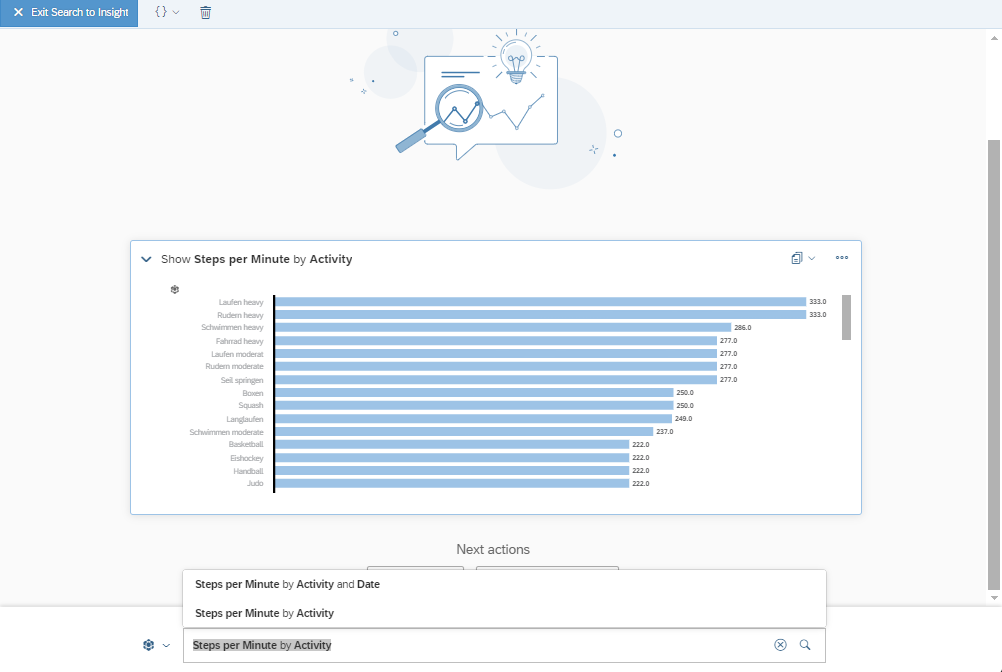1002x672 pixels.
Task: Clear the search query with X icon
Action: (780, 645)
